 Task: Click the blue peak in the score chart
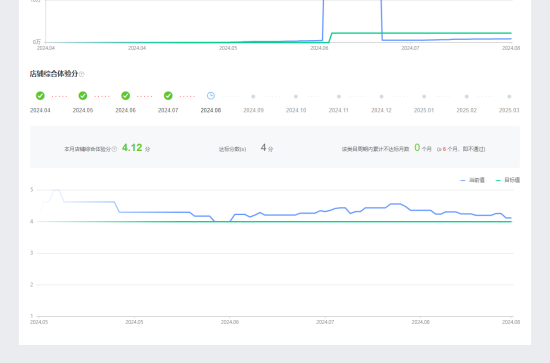(56, 190)
